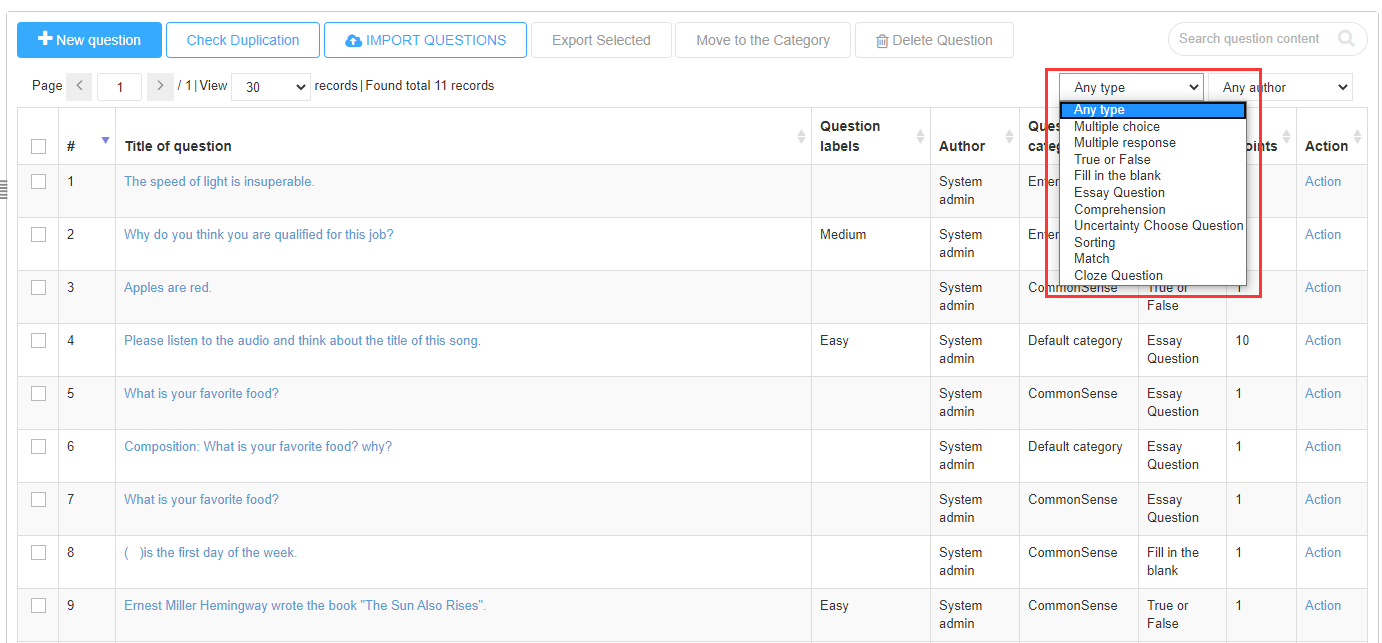The height and width of the screenshot is (643, 1382).
Task: Open 'Composition: What is your favorite food? why?'
Action: 258,447
